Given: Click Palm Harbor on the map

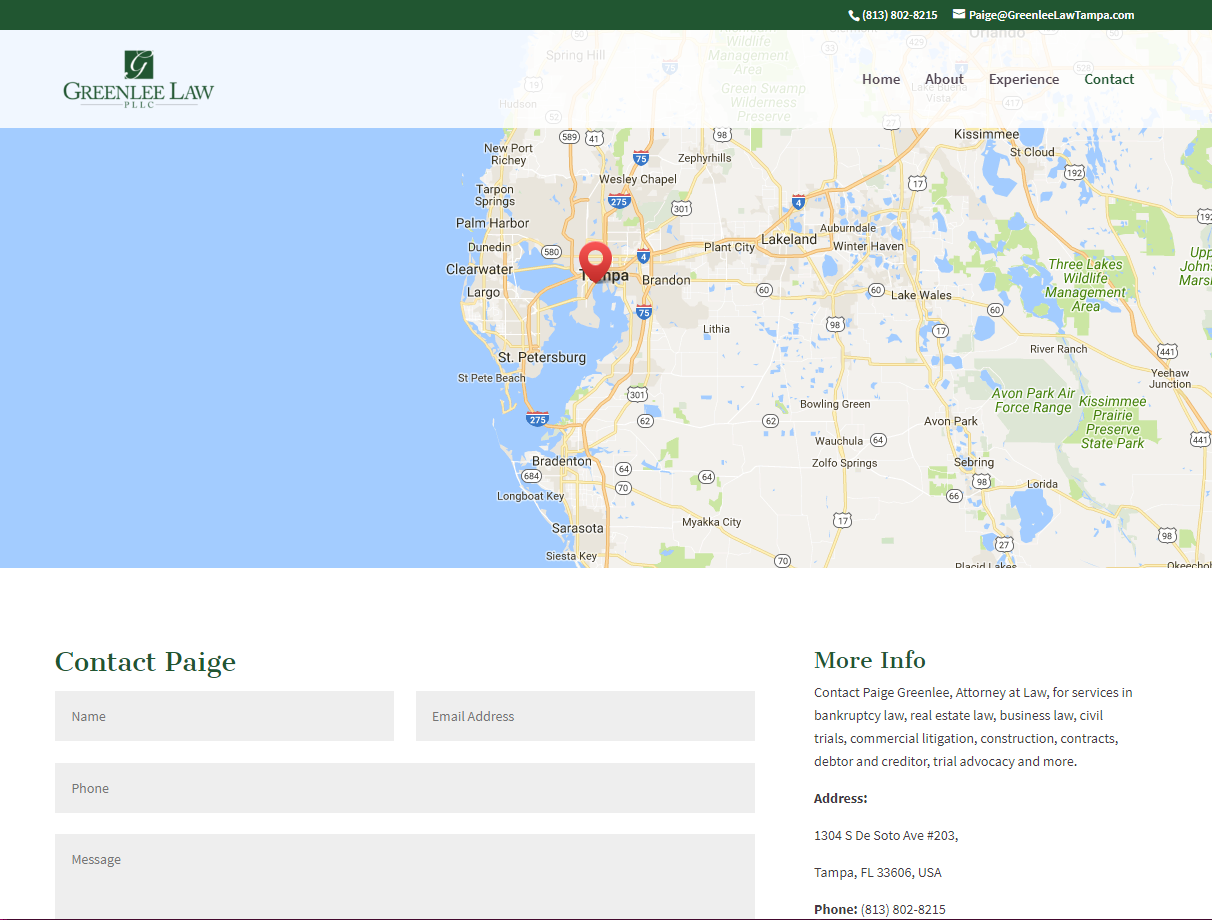Looking at the screenshot, I should pos(493,223).
